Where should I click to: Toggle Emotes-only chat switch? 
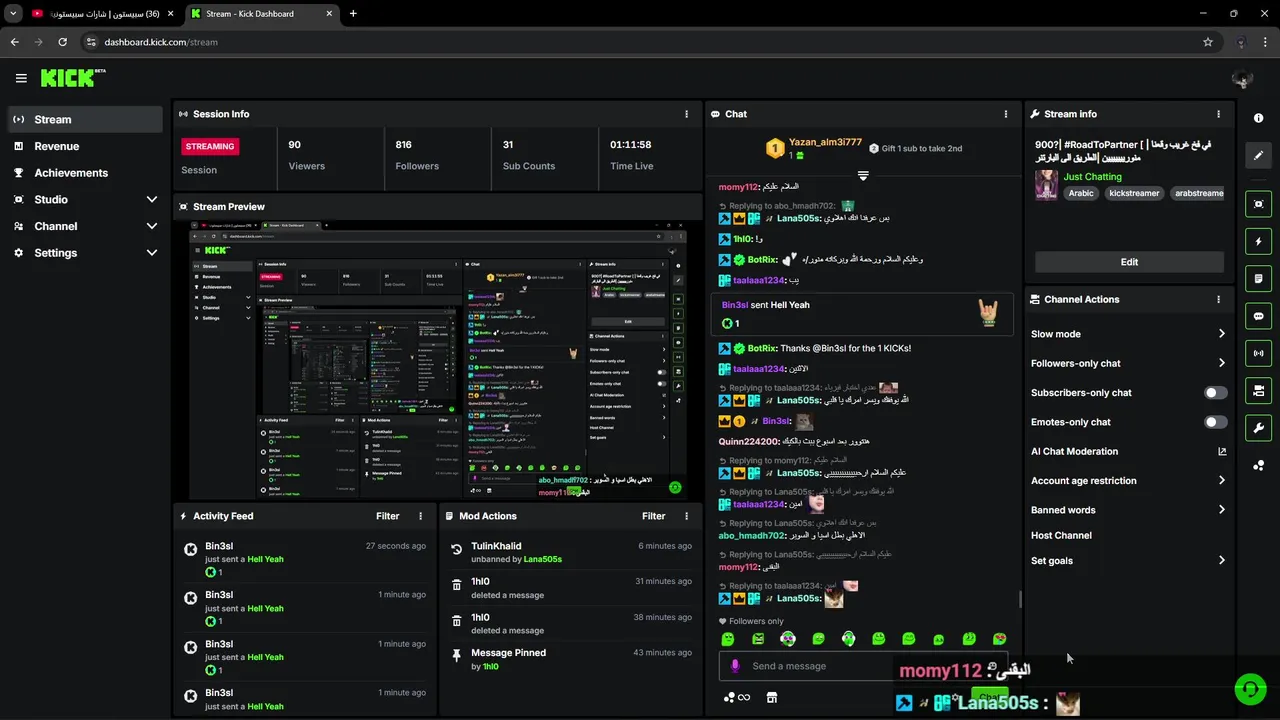tap(1215, 422)
